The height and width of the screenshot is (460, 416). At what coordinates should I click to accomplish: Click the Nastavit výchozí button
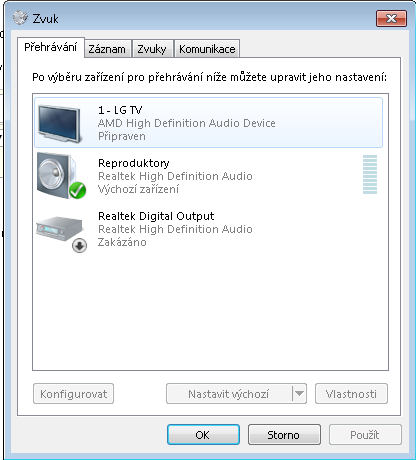pos(229,394)
